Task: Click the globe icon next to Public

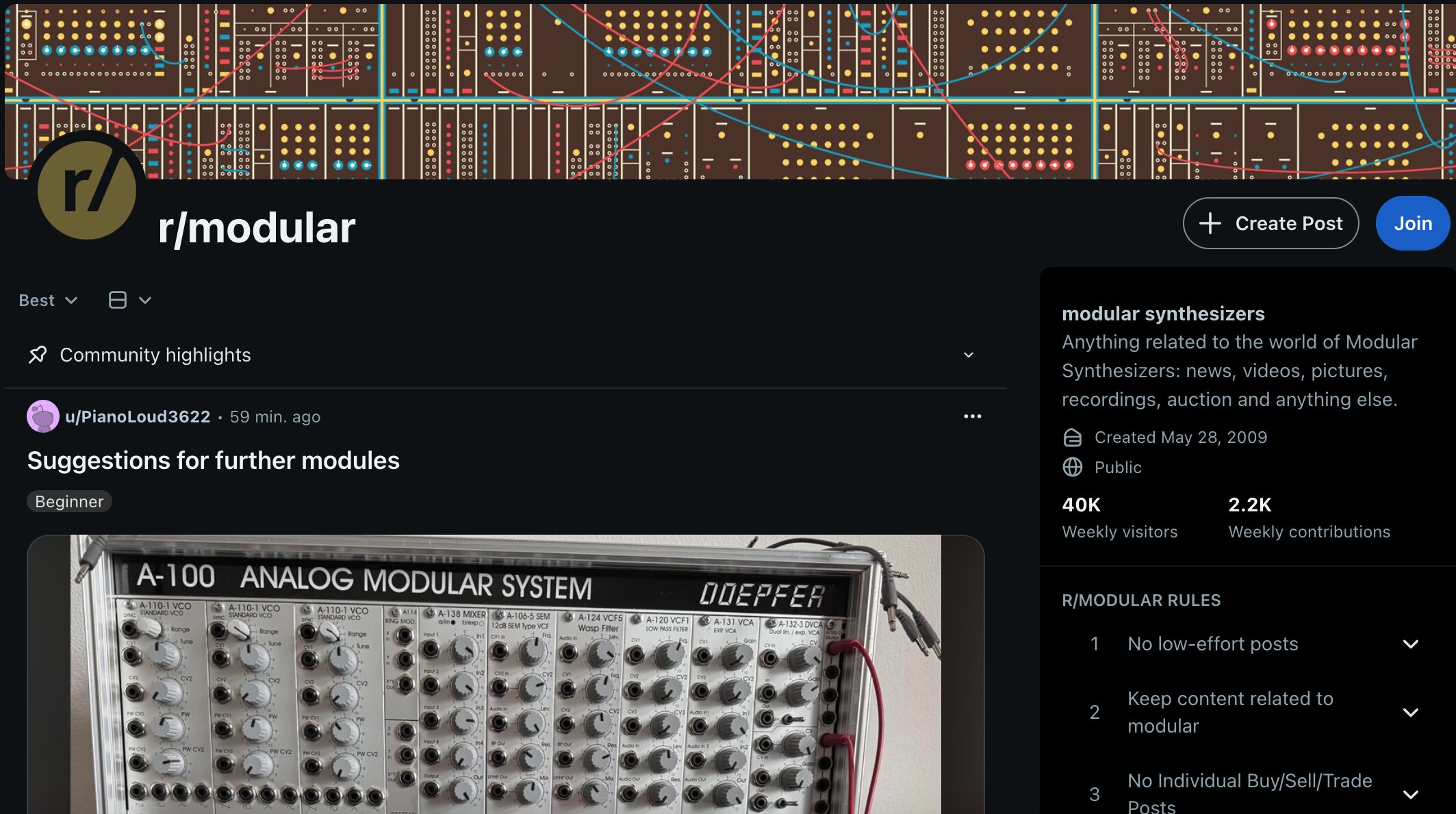Action: point(1073,467)
